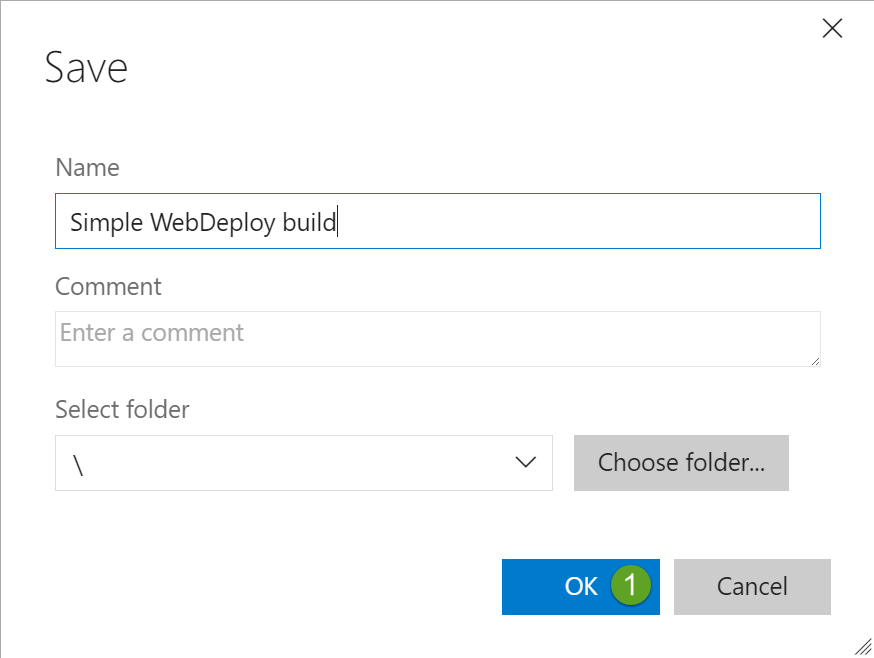Click the Comment box resize handle
Viewport: 874px width, 658px height.
[814, 360]
